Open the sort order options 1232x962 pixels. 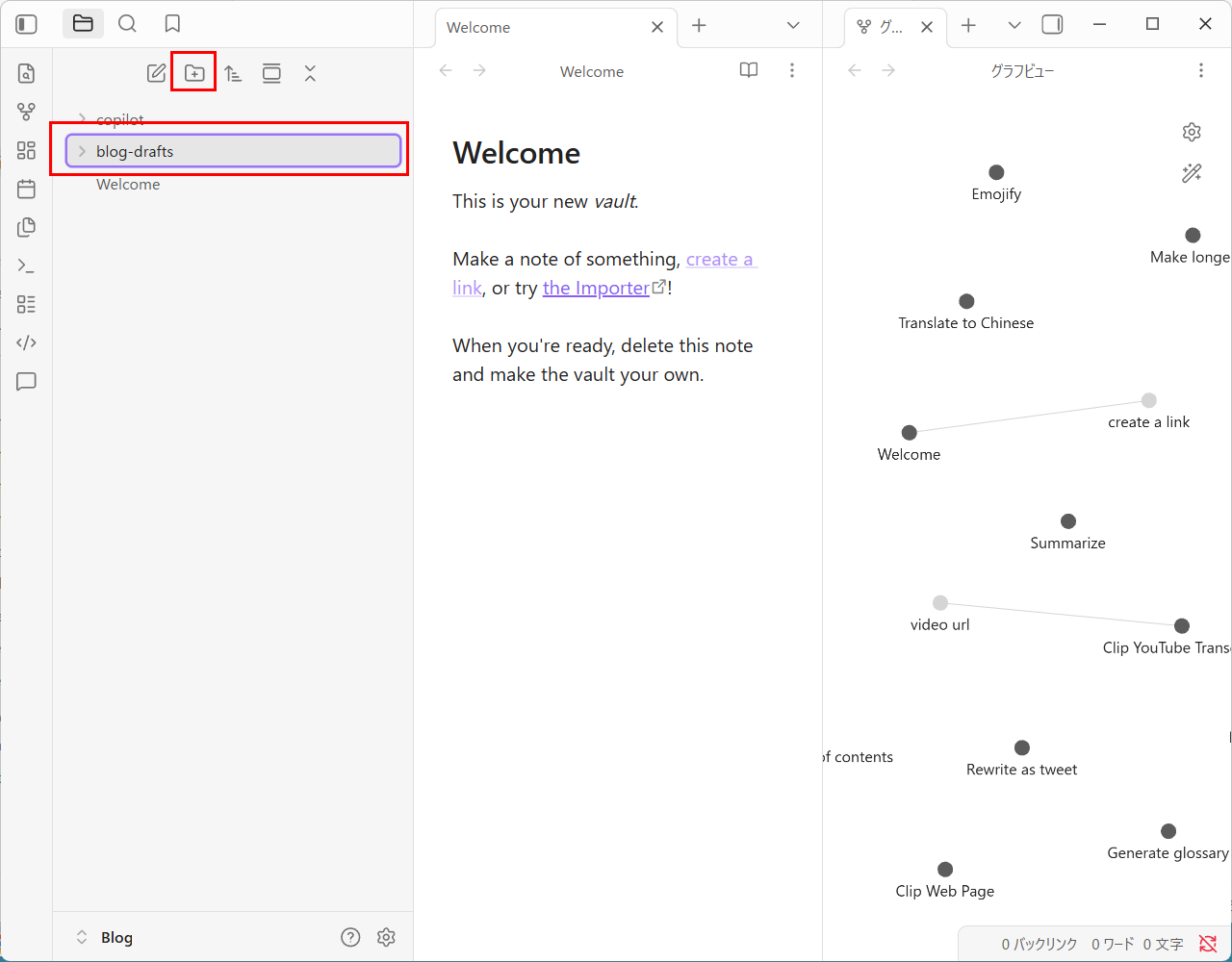tap(233, 73)
